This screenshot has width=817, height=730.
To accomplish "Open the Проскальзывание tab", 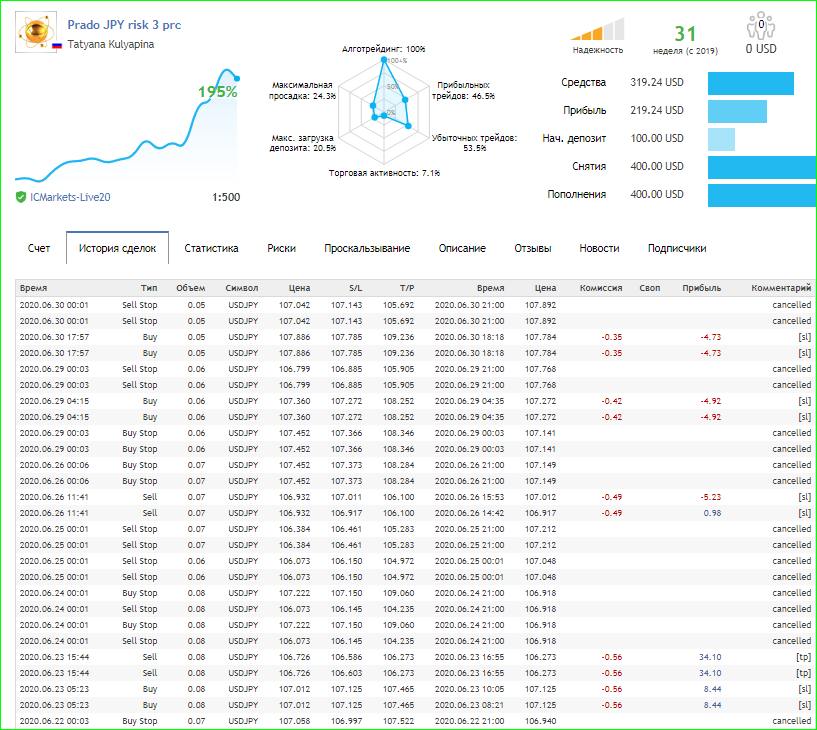I will pyautogui.click(x=367, y=248).
